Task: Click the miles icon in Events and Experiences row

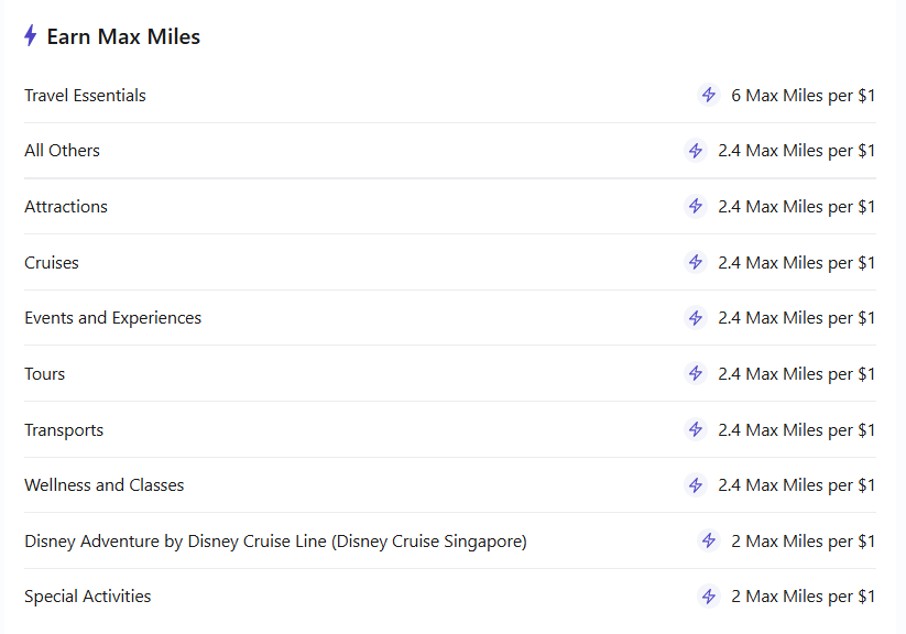Action: coord(696,318)
